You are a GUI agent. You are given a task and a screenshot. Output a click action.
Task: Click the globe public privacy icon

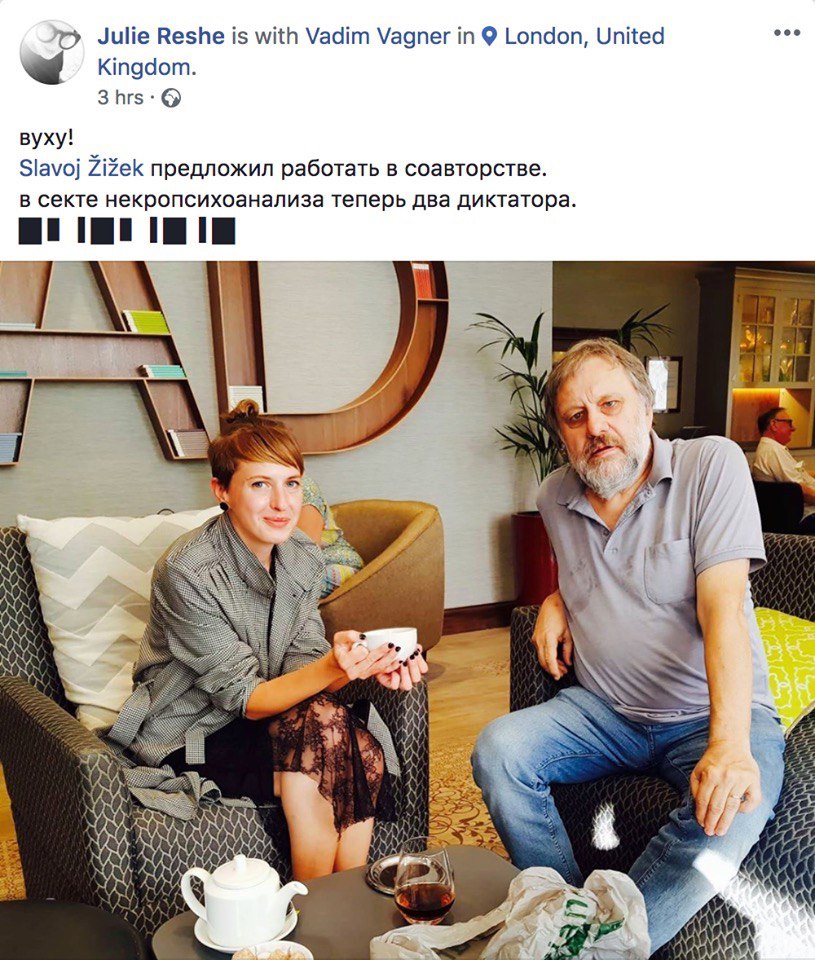pyautogui.click(x=171, y=98)
